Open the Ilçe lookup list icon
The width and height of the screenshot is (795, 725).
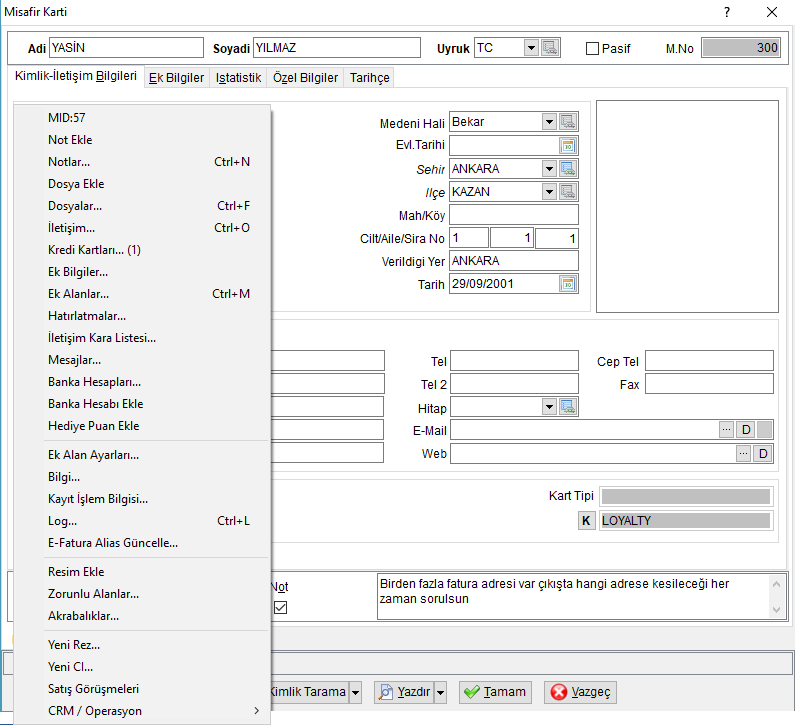[568, 192]
